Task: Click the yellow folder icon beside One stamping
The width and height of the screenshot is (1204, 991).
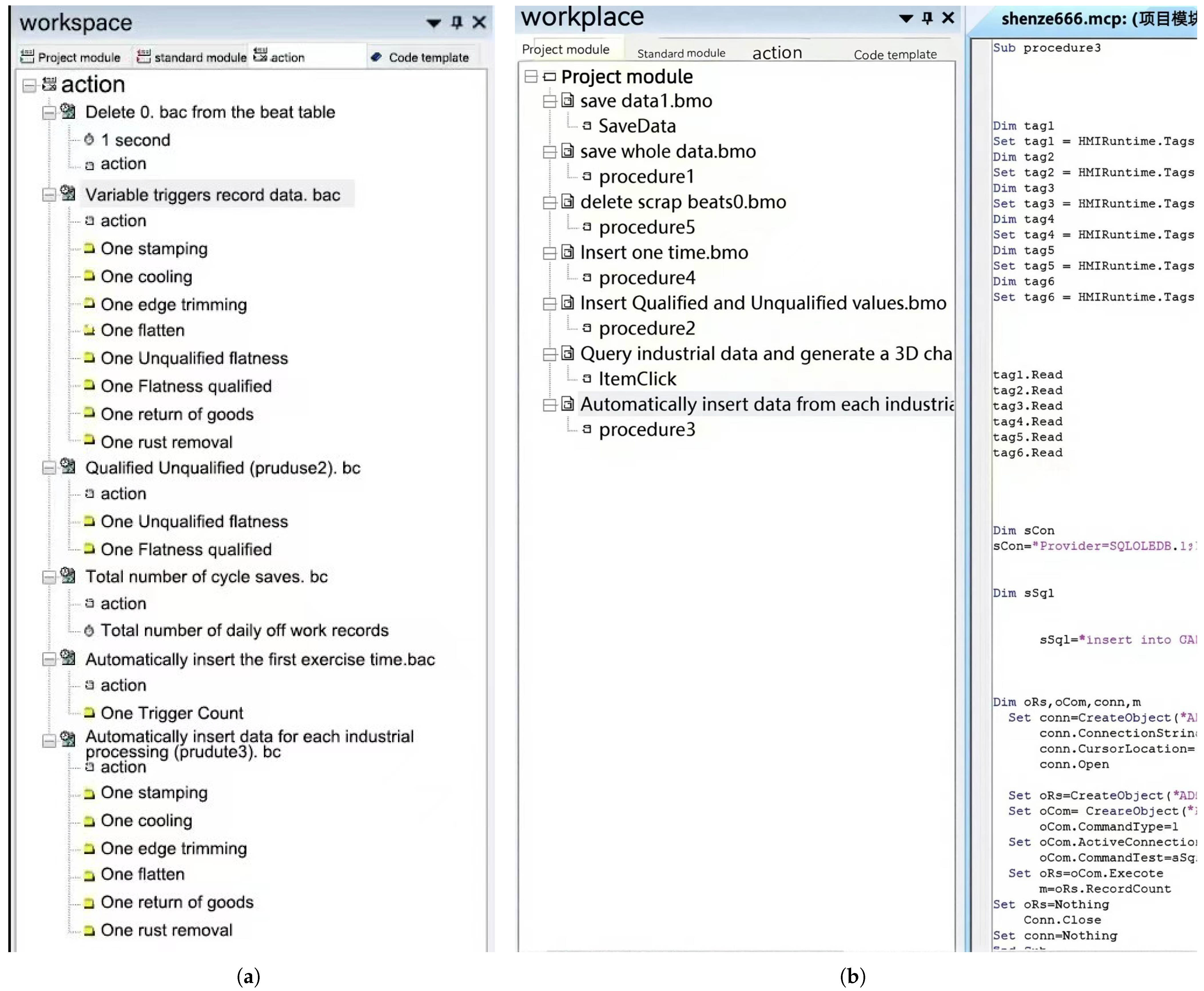Action: [x=89, y=248]
